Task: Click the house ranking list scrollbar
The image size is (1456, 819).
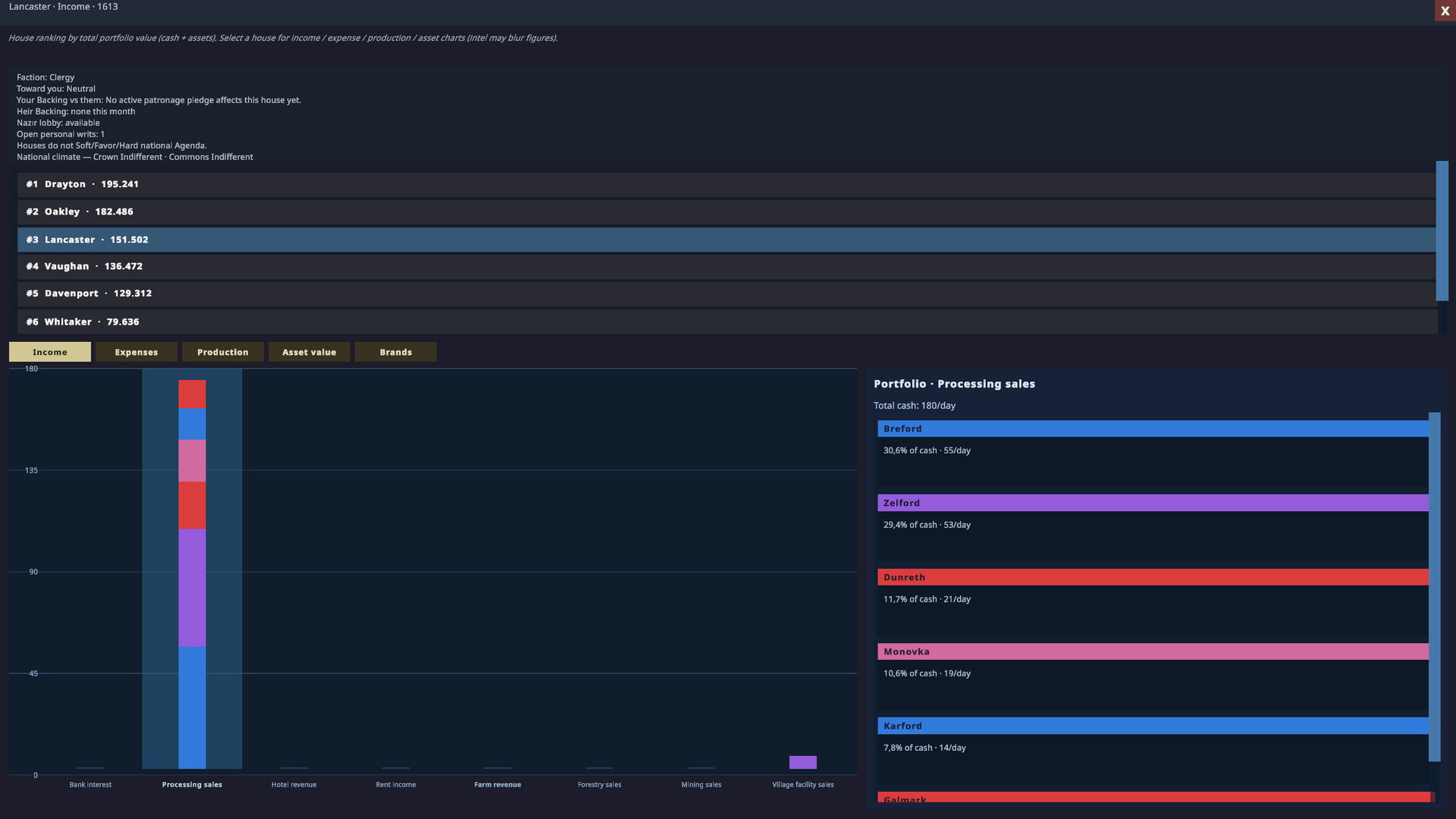Action: tap(1442, 231)
